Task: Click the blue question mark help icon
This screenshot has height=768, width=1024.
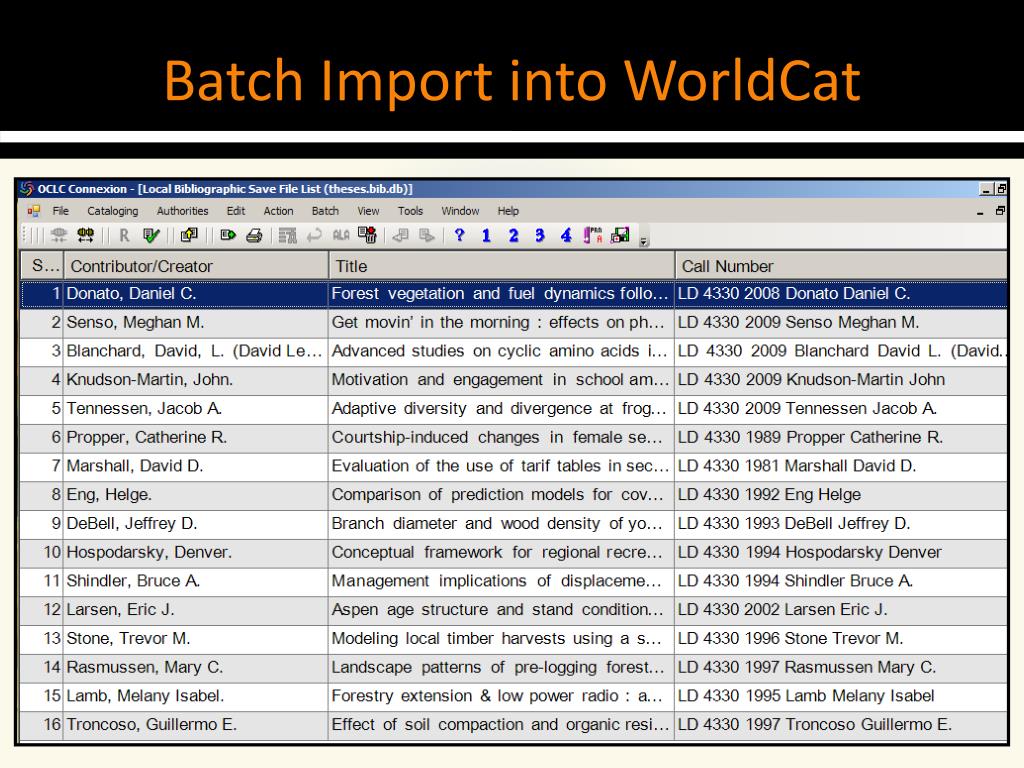Action: point(460,235)
